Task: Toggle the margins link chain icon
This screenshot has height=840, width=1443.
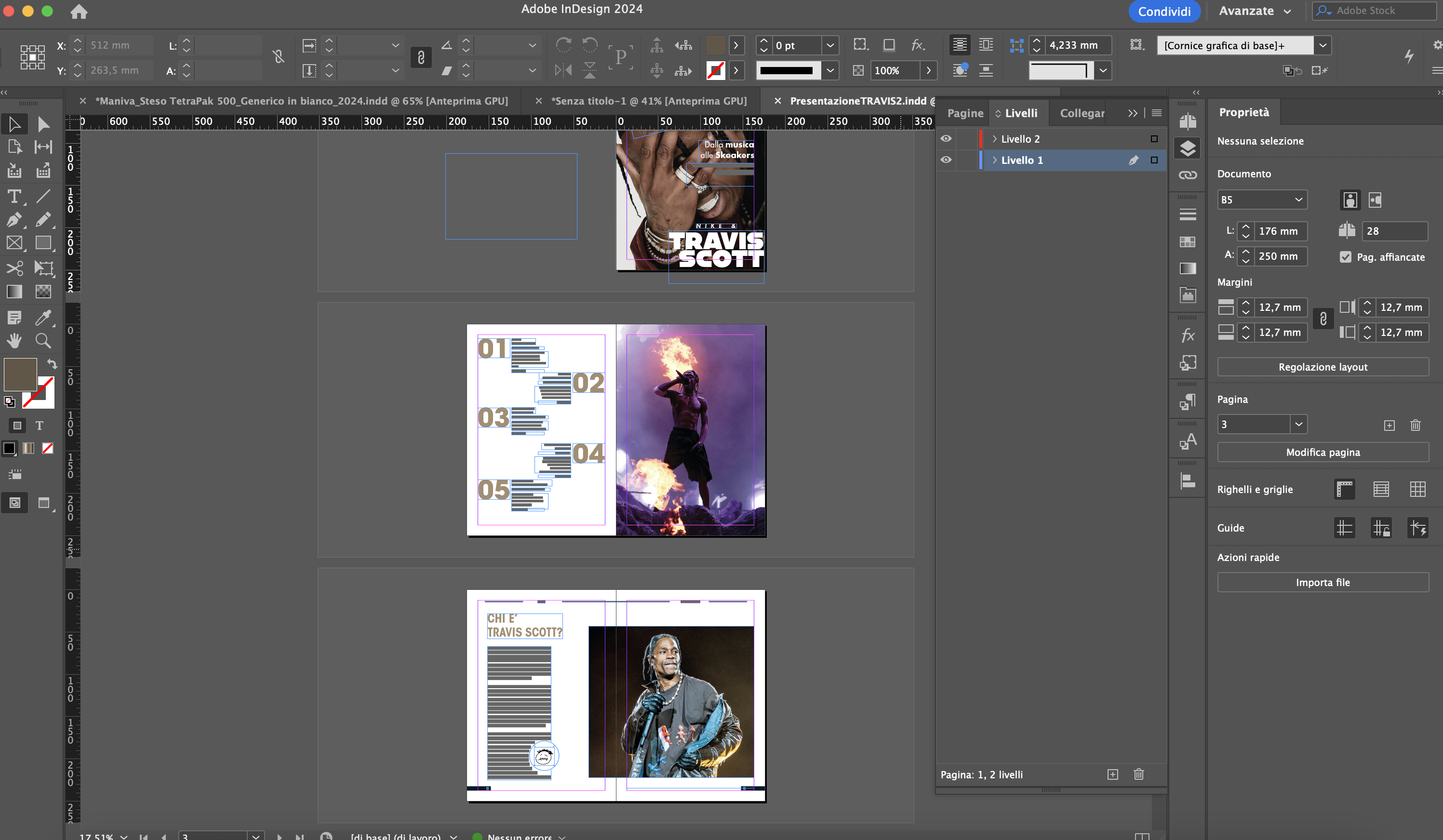Action: click(1323, 320)
